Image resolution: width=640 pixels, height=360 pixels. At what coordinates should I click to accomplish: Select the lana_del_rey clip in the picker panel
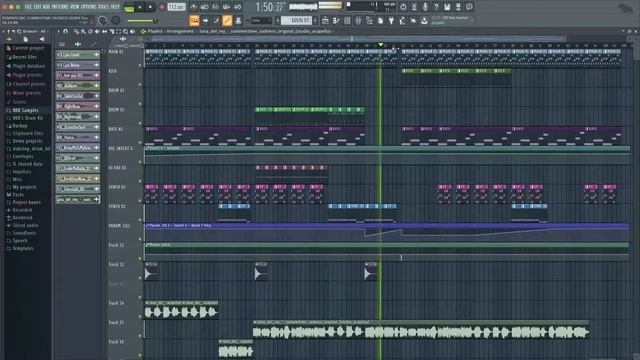coord(78,200)
